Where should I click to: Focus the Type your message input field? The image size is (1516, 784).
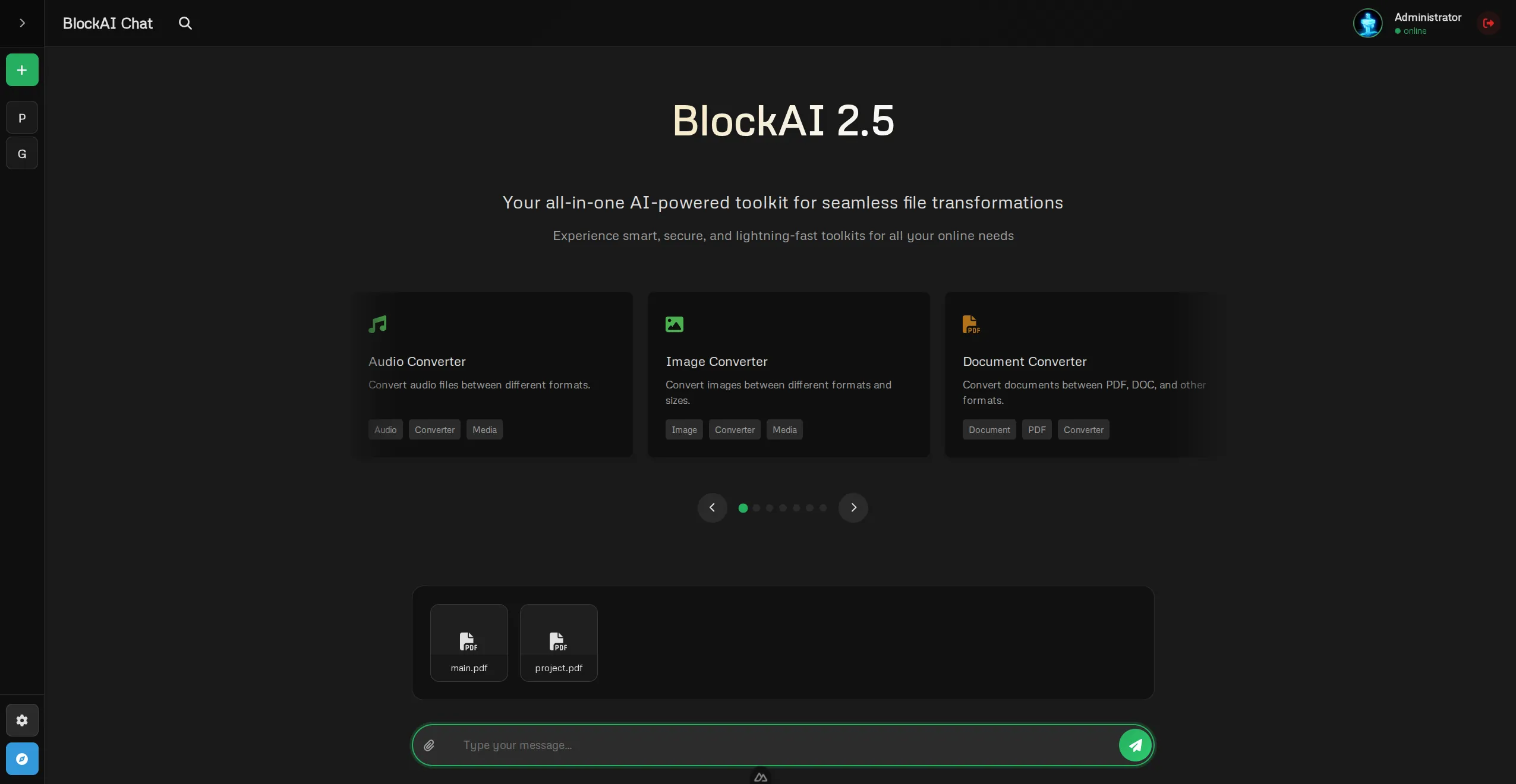783,745
